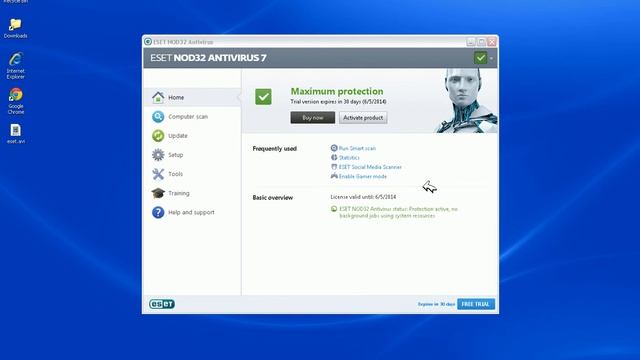Image resolution: width=640 pixels, height=360 pixels.
Task: Click the green checkmark header status icon
Action: (x=481, y=58)
